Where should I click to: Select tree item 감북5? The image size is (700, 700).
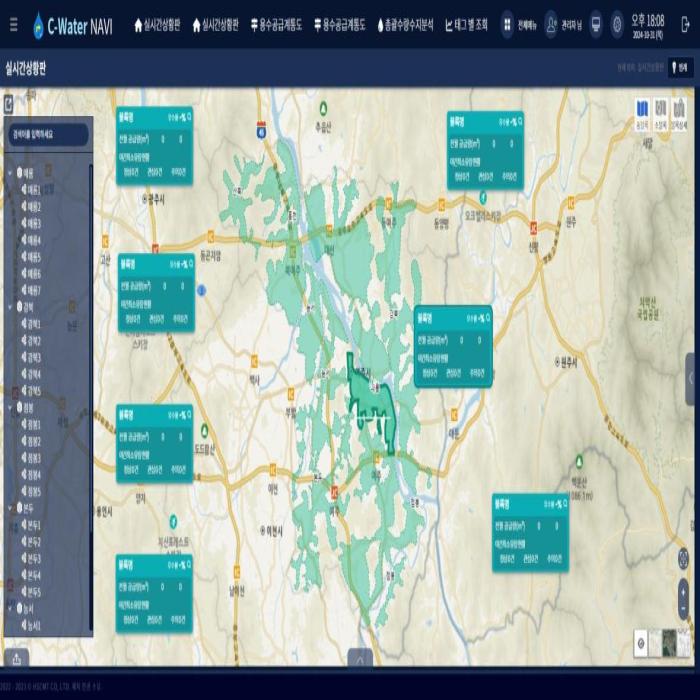point(31,391)
